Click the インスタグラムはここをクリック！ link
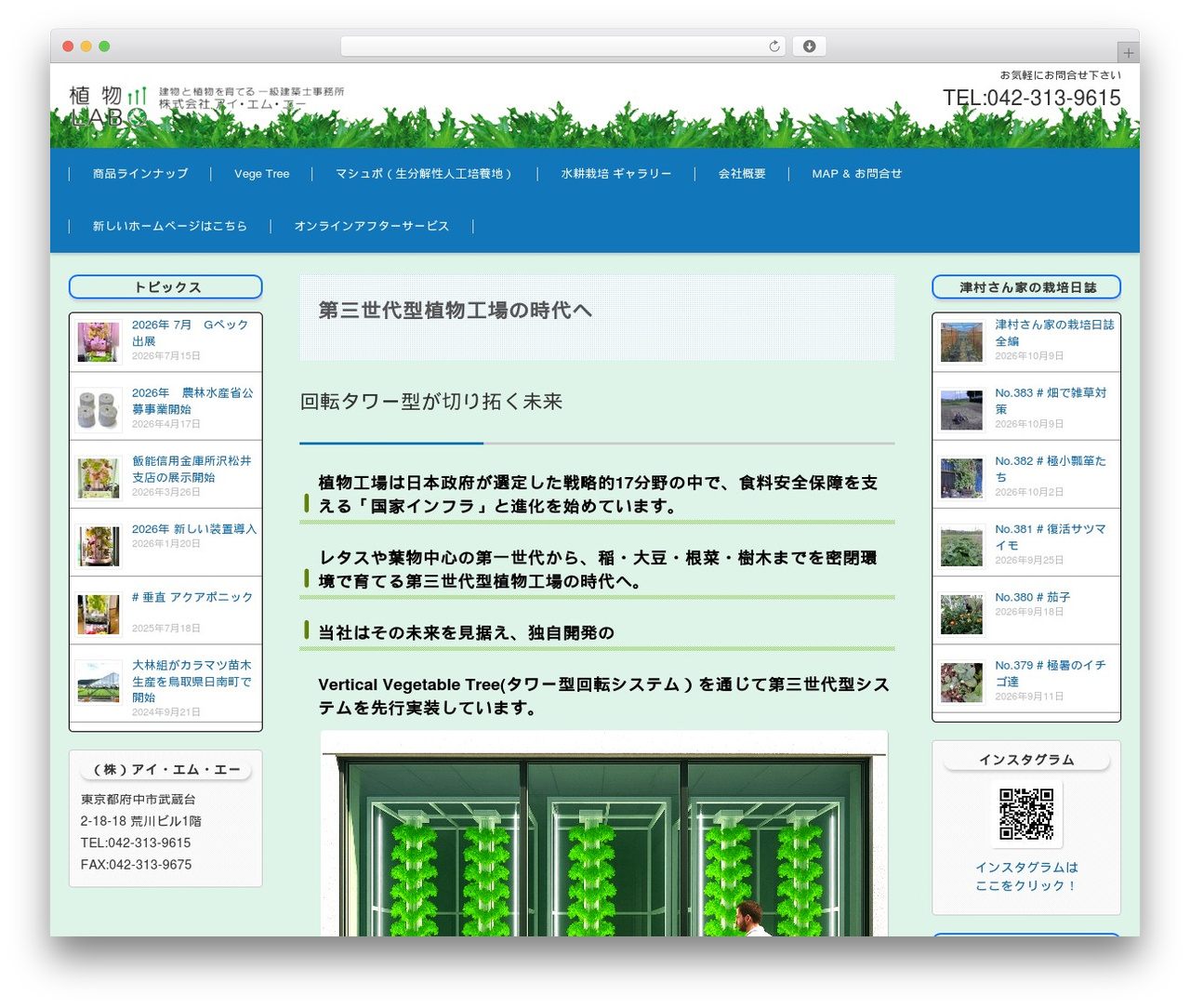This screenshot has width=1190, height=1008. coord(1026,876)
